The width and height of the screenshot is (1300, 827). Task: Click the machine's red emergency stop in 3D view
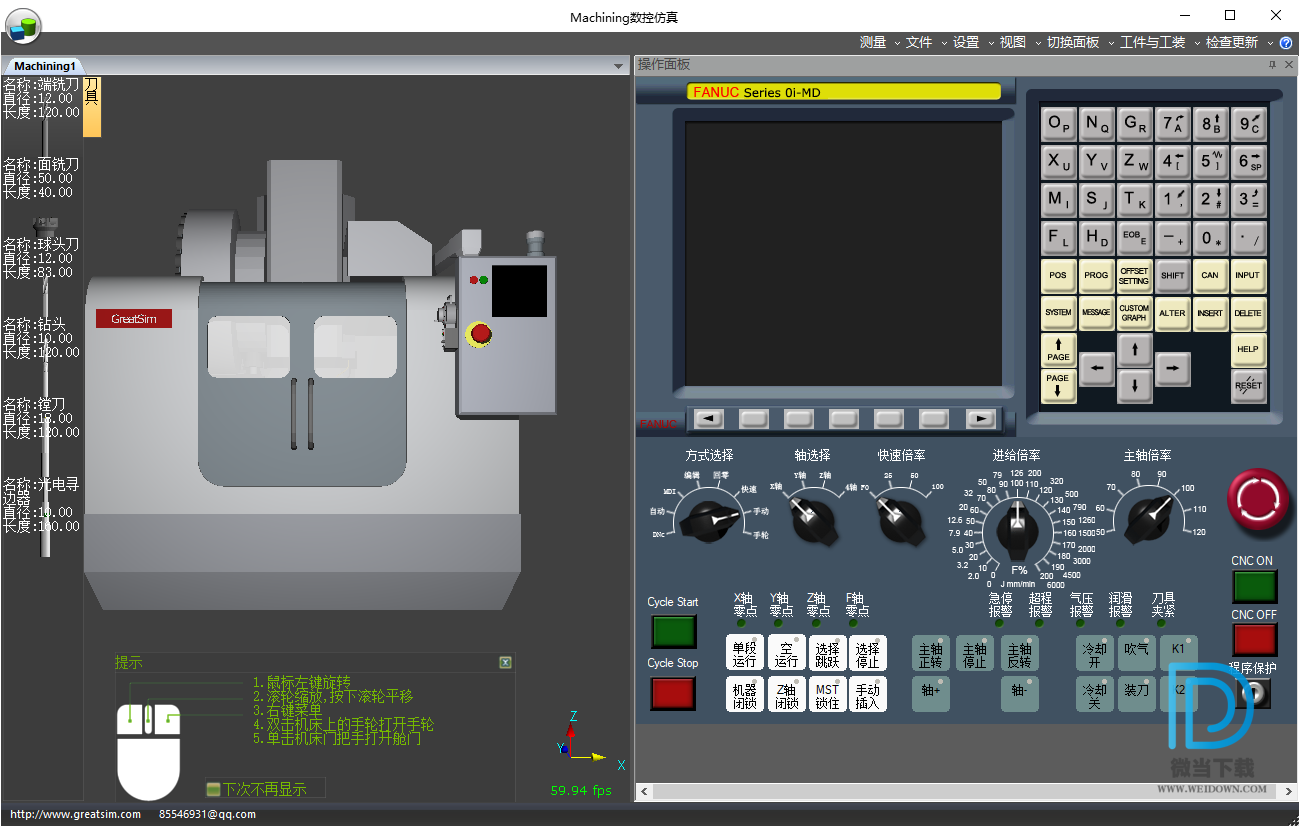[x=481, y=333]
